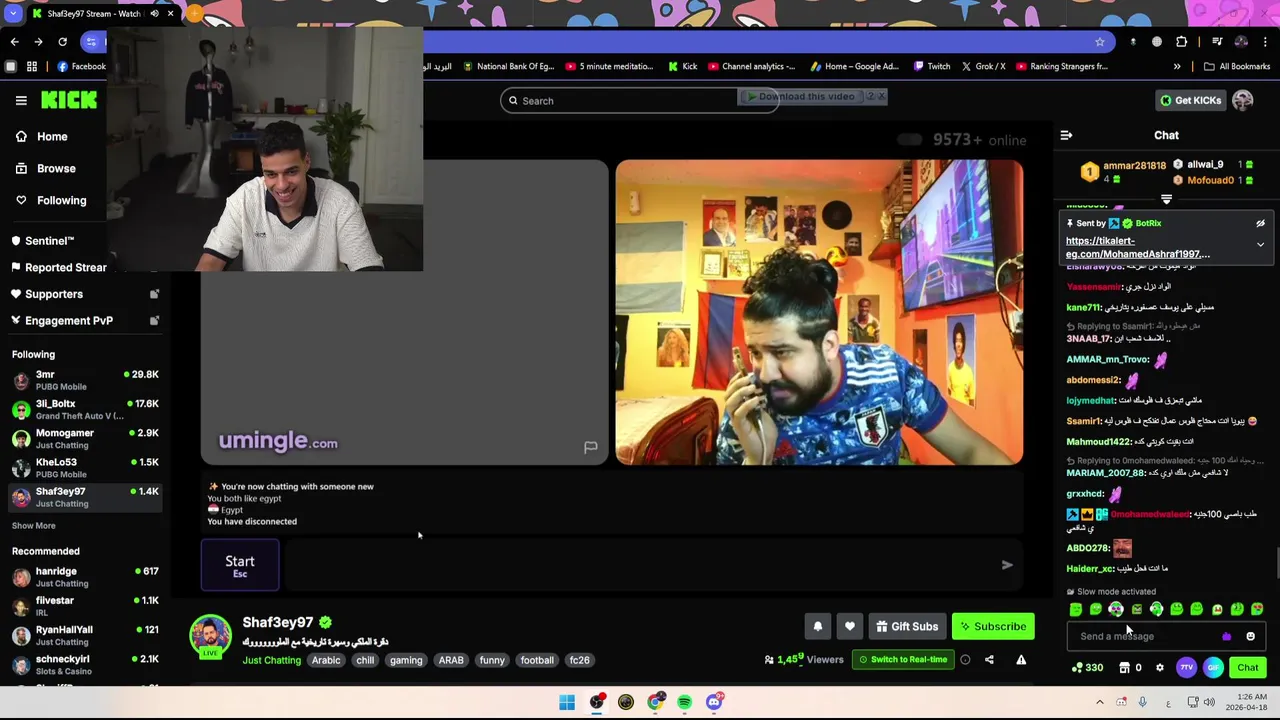Open the Following page in sidebar
The width and height of the screenshot is (1280, 720).
(x=61, y=201)
